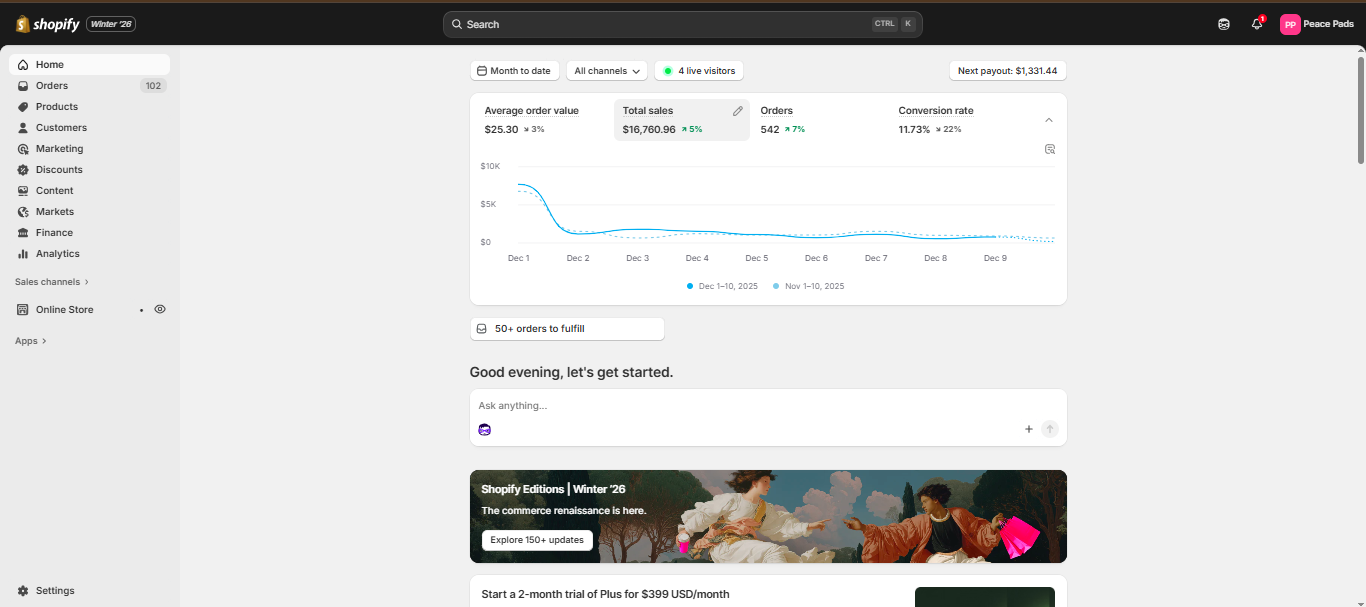This screenshot has height=607, width=1366.
Task: Select the Orders metric in card
Action: [820, 120]
